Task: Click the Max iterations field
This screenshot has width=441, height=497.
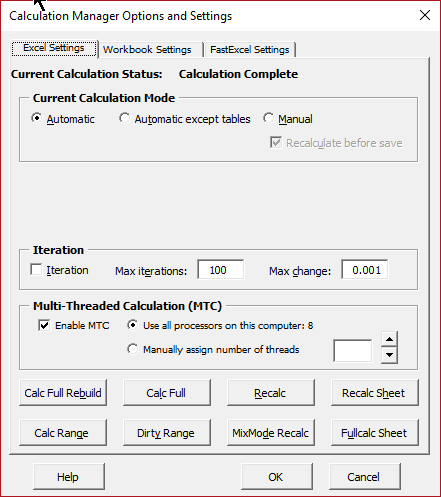Action: [x=220, y=270]
